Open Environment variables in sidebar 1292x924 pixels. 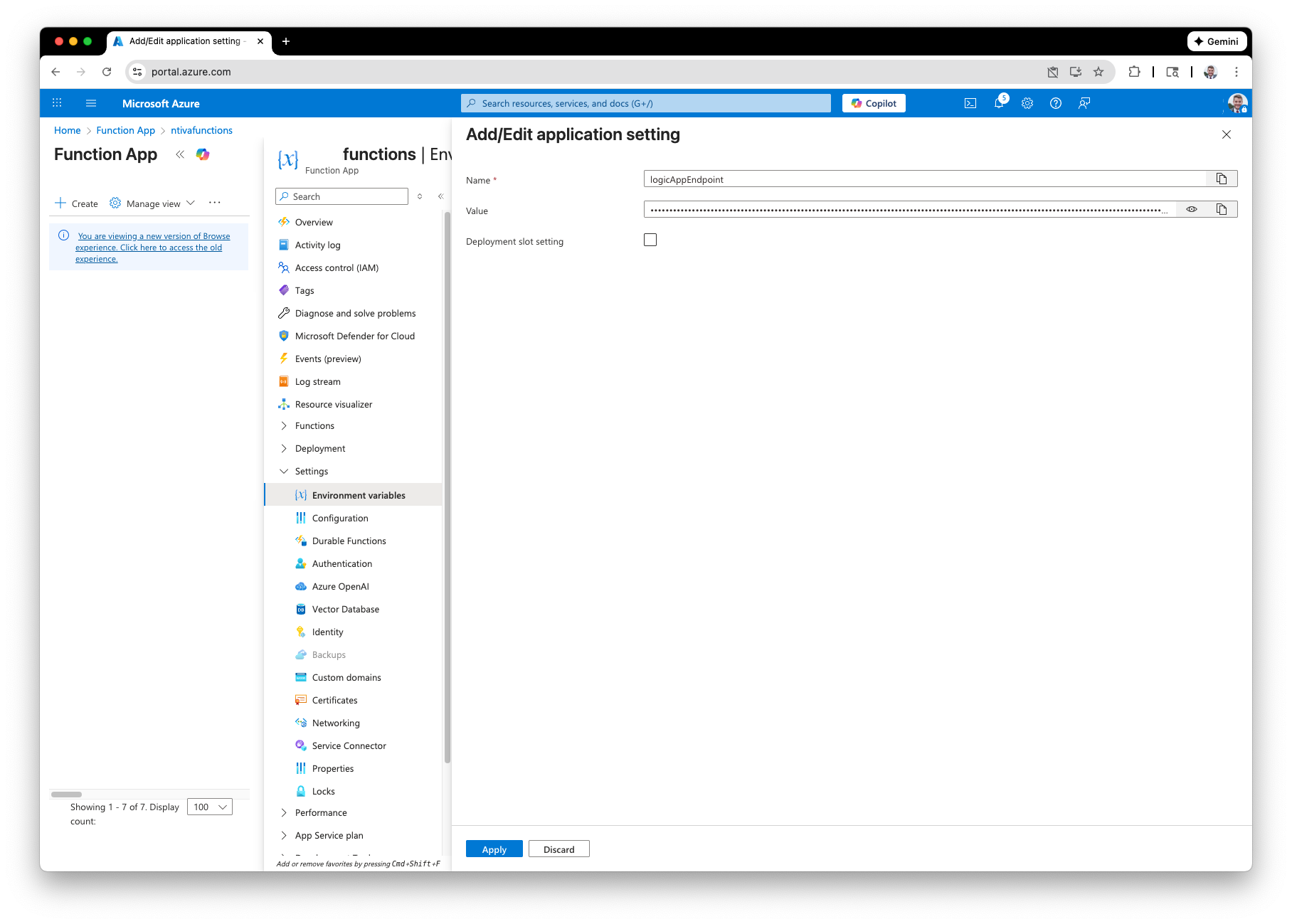point(359,495)
